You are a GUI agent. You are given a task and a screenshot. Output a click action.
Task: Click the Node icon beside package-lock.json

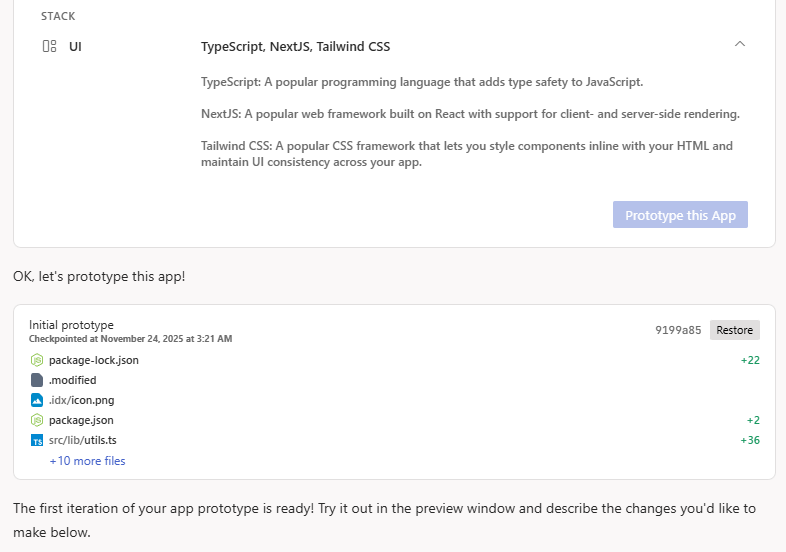click(37, 360)
